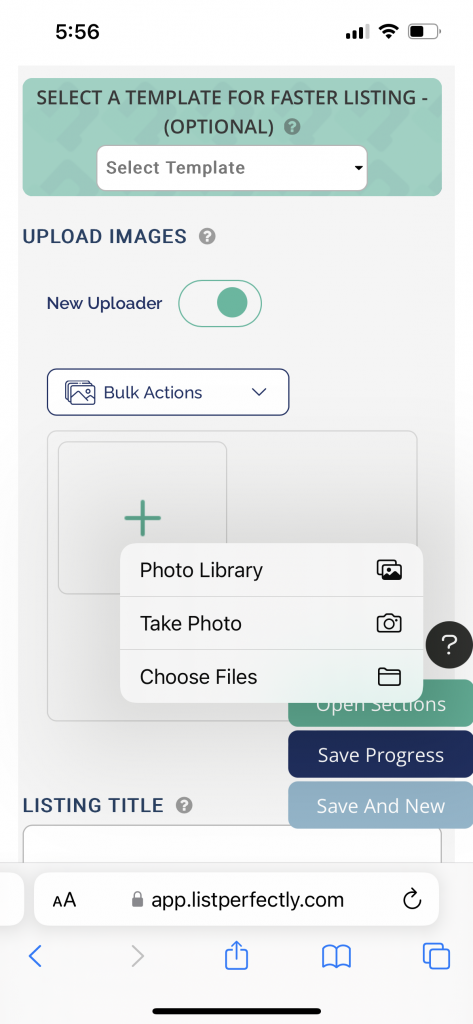
Task: Open the round black help bubble
Action: coord(449,645)
